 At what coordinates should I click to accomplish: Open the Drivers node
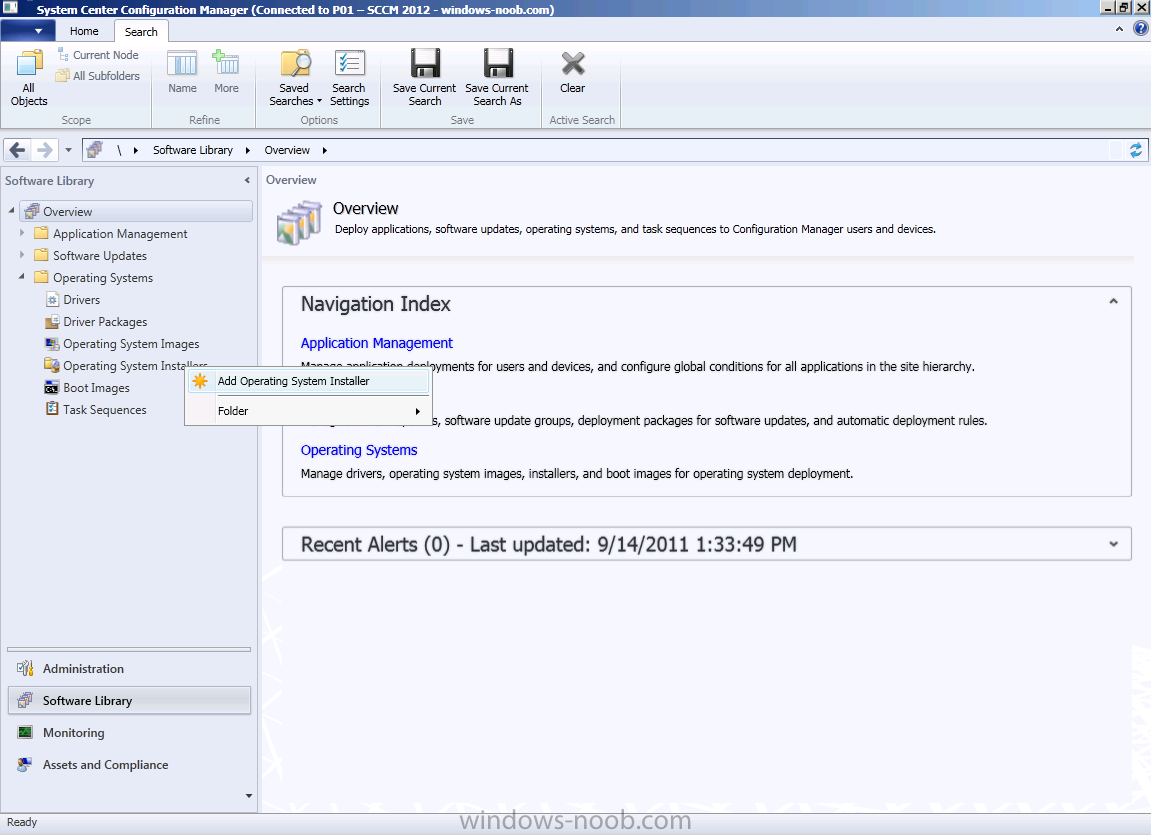pyautogui.click(x=81, y=299)
